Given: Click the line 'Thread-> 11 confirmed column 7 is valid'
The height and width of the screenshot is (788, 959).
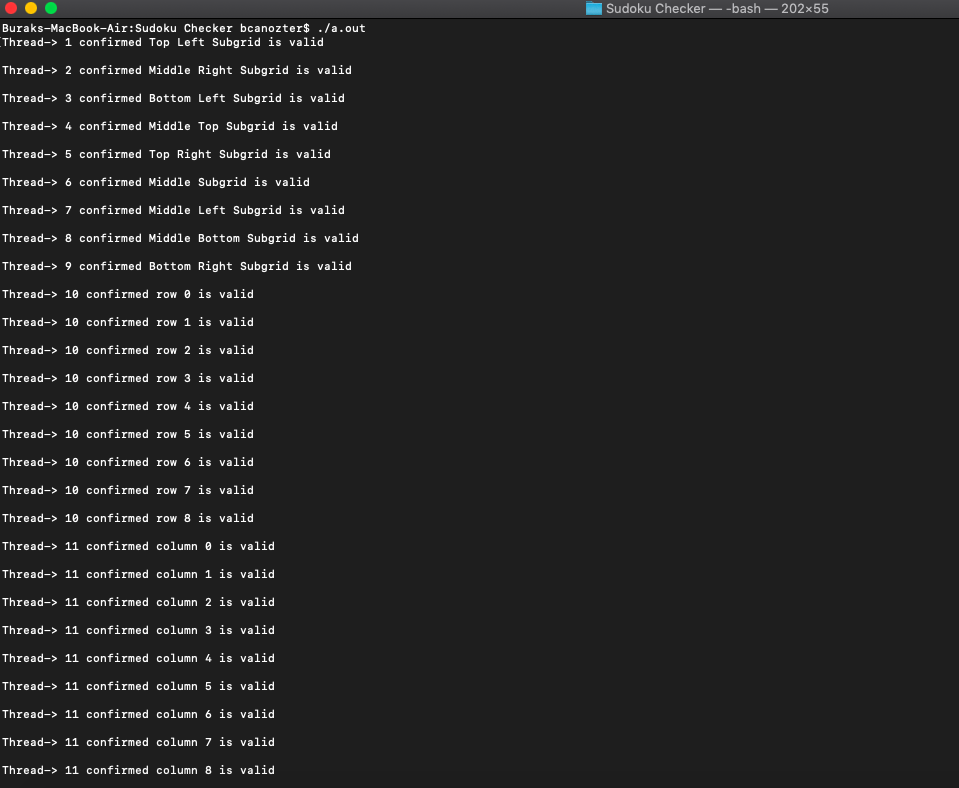Looking at the screenshot, I should click(138, 742).
